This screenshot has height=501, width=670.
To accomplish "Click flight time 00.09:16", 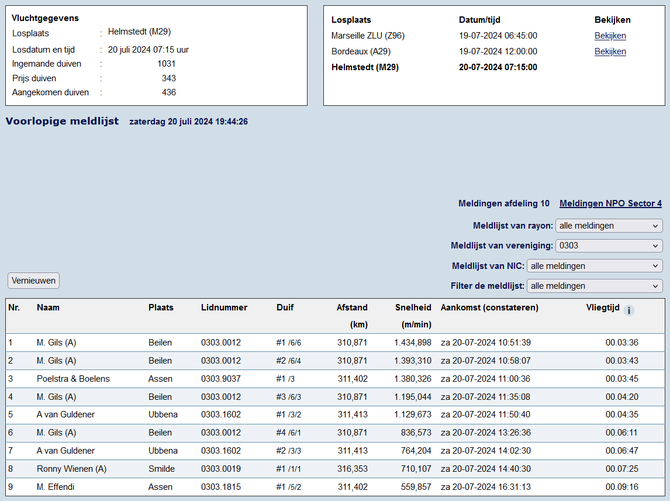I will coord(622,487).
